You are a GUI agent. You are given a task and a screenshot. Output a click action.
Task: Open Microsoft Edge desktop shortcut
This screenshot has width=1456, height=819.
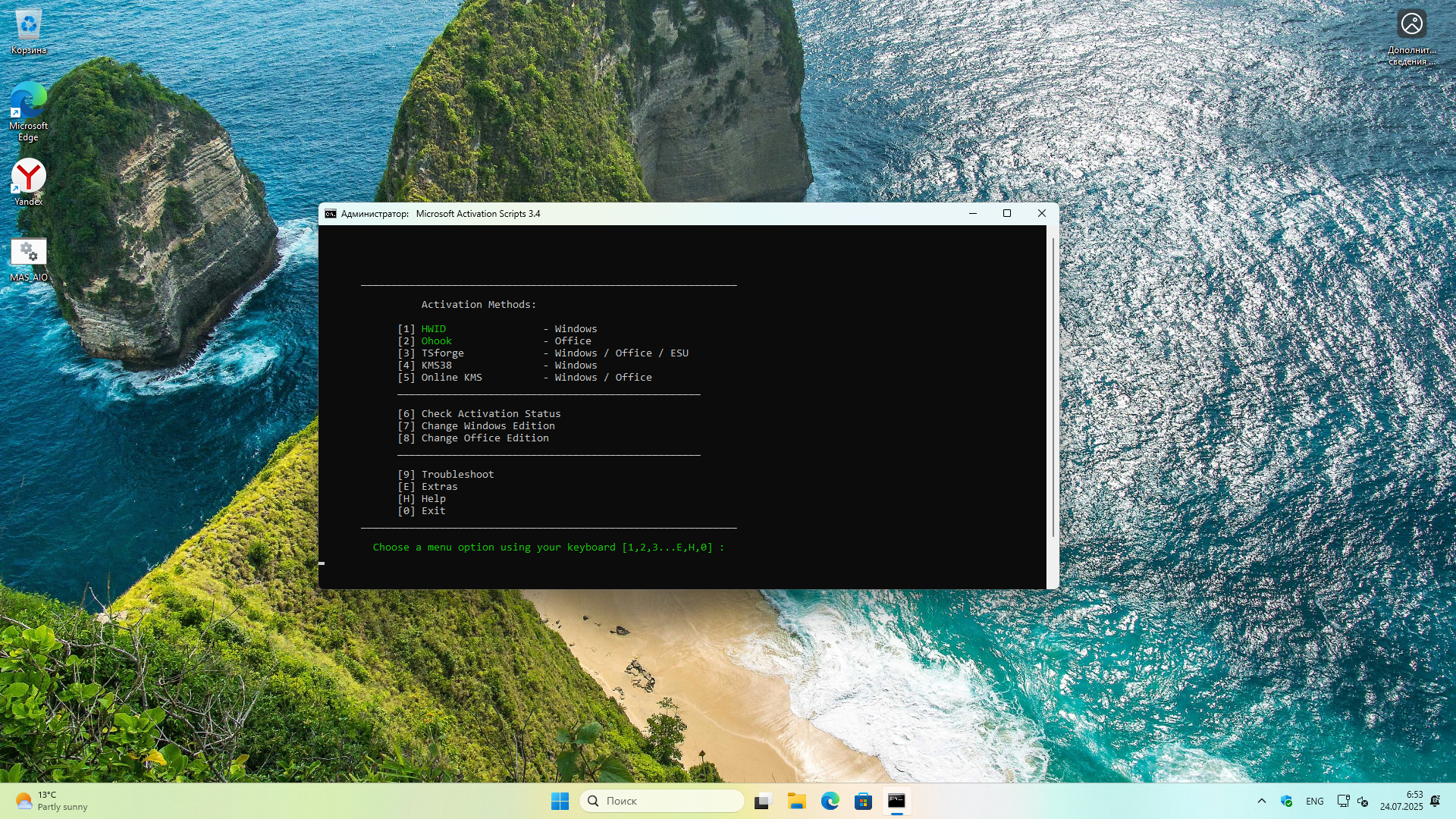(x=28, y=111)
